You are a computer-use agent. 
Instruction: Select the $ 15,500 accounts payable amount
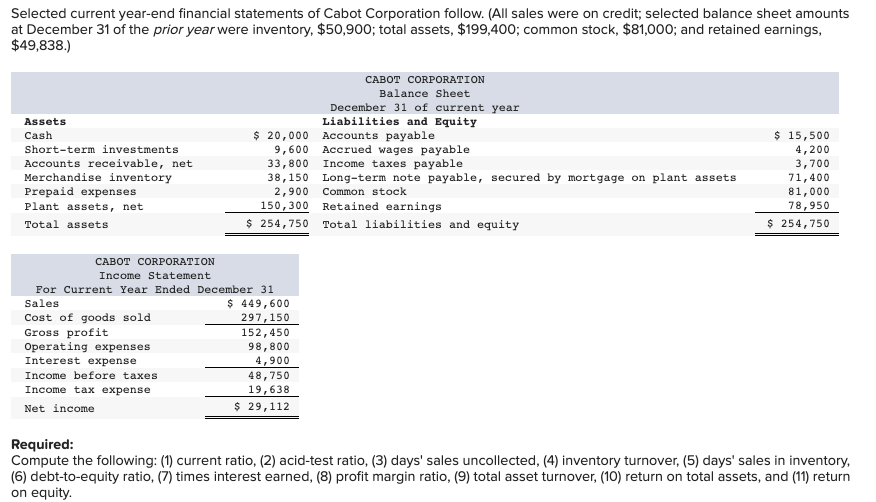[x=802, y=136]
